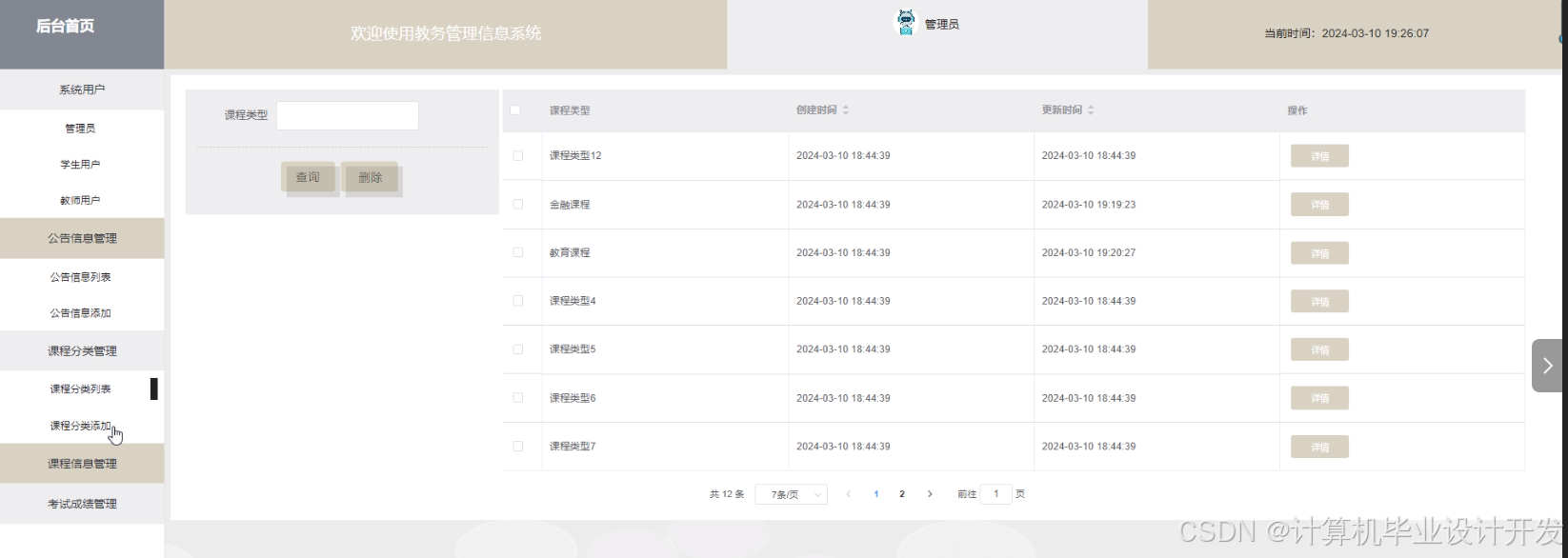Expand the 系统用户 menu section
Screen dimensions: 1568x558
pyautogui.click(x=82, y=90)
